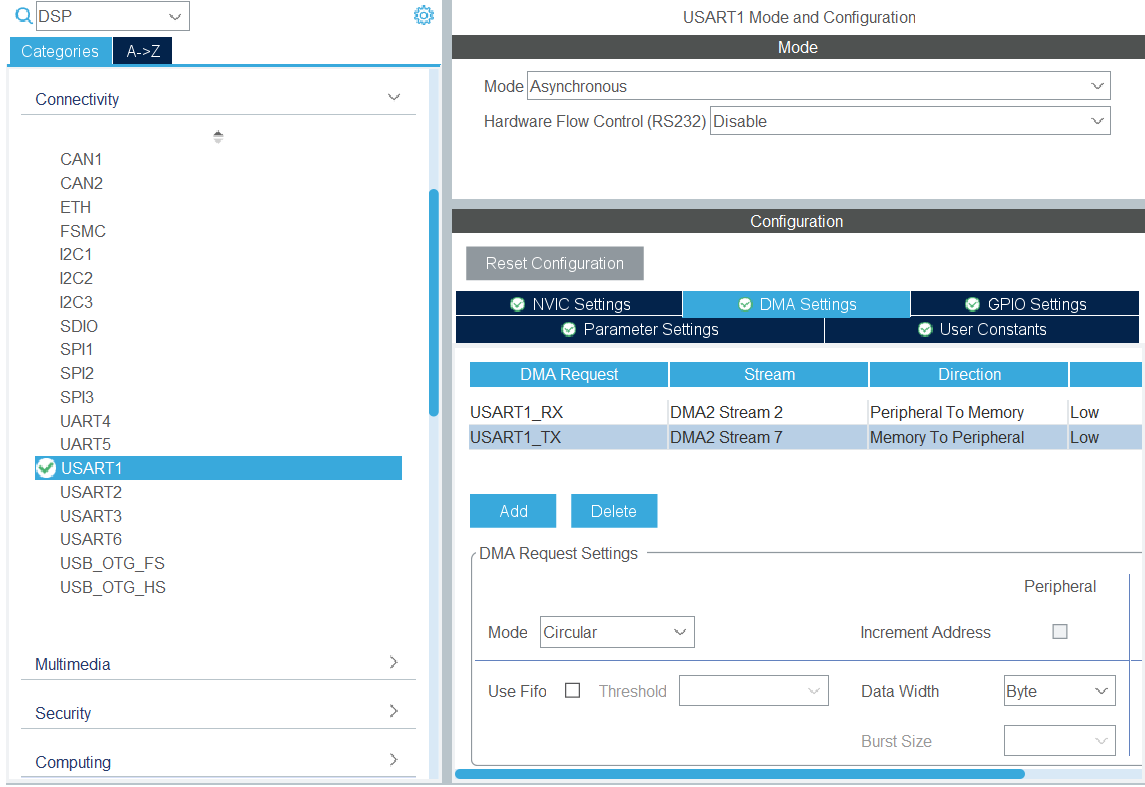
Task: Open the DMA Mode Circular dropdown
Action: pos(617,632)
